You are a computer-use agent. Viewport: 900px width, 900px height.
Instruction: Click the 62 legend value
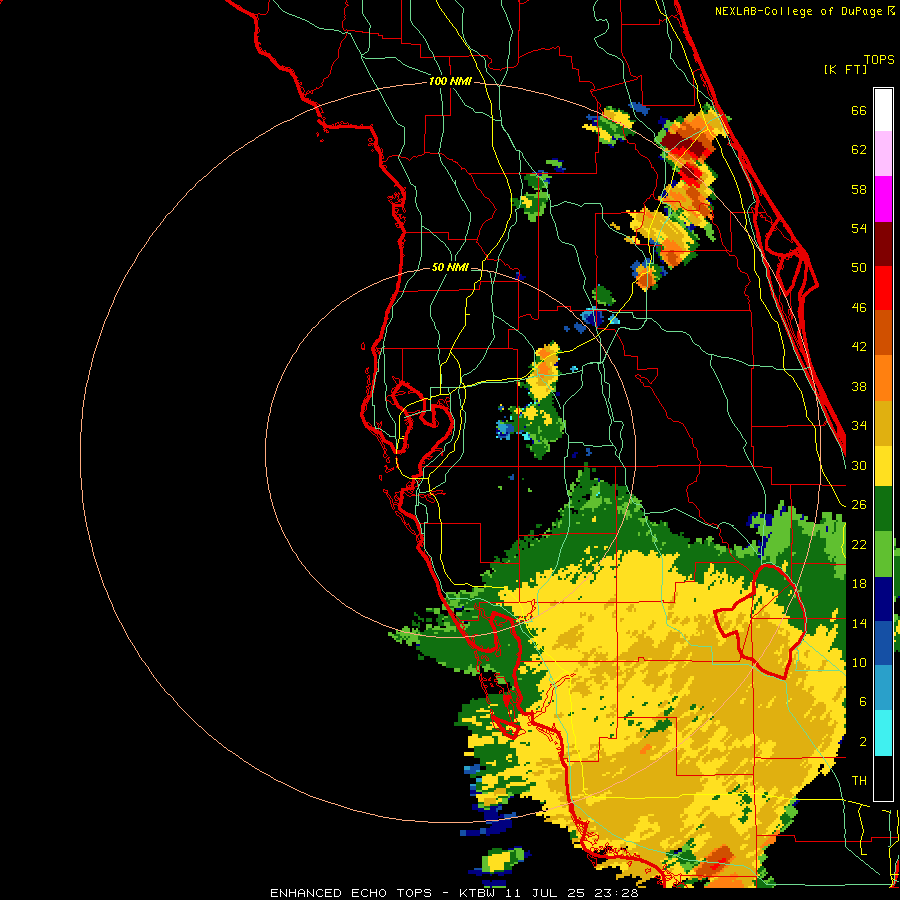pos(859,150)
